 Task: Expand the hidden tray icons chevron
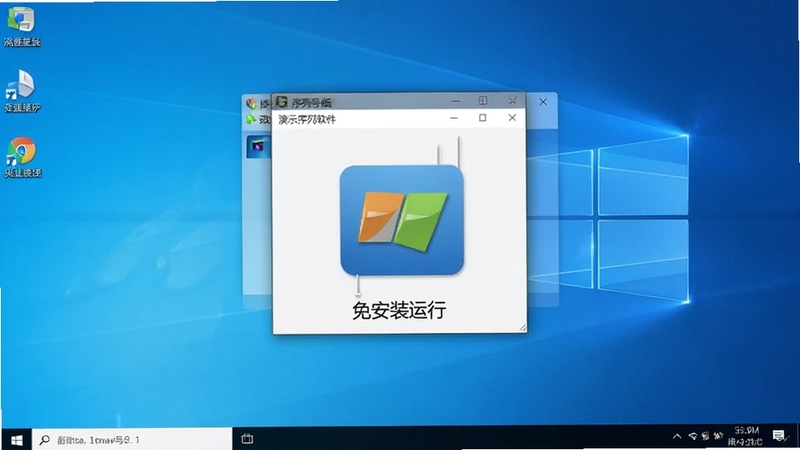click(x=677, y=437)
